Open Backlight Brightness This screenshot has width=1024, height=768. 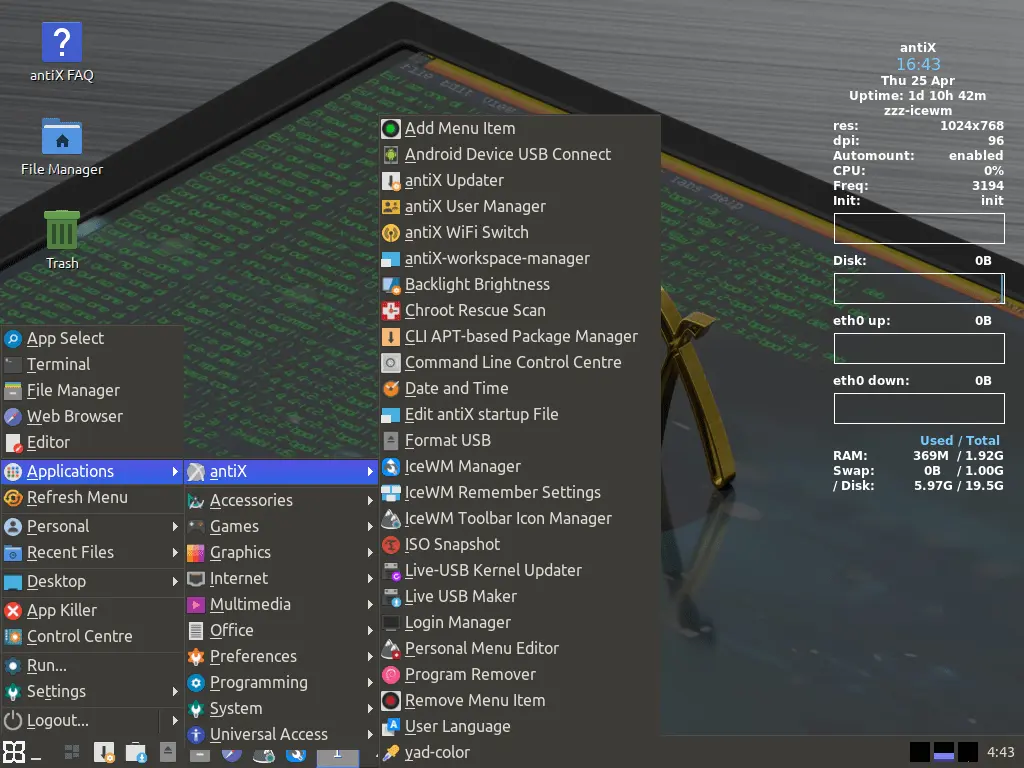(x=520, y=285)
